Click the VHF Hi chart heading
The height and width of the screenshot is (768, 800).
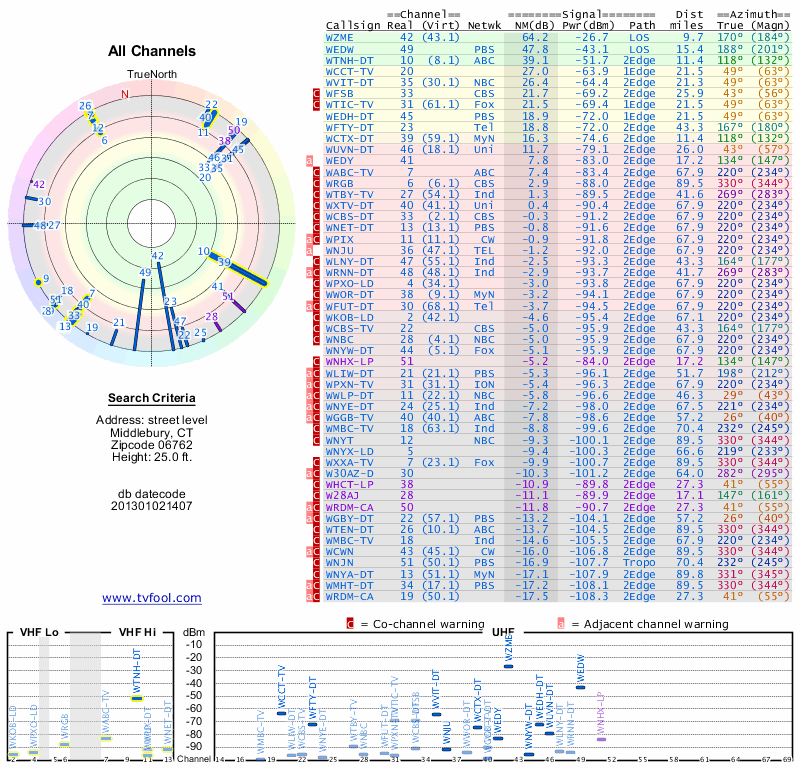[137, 632]
